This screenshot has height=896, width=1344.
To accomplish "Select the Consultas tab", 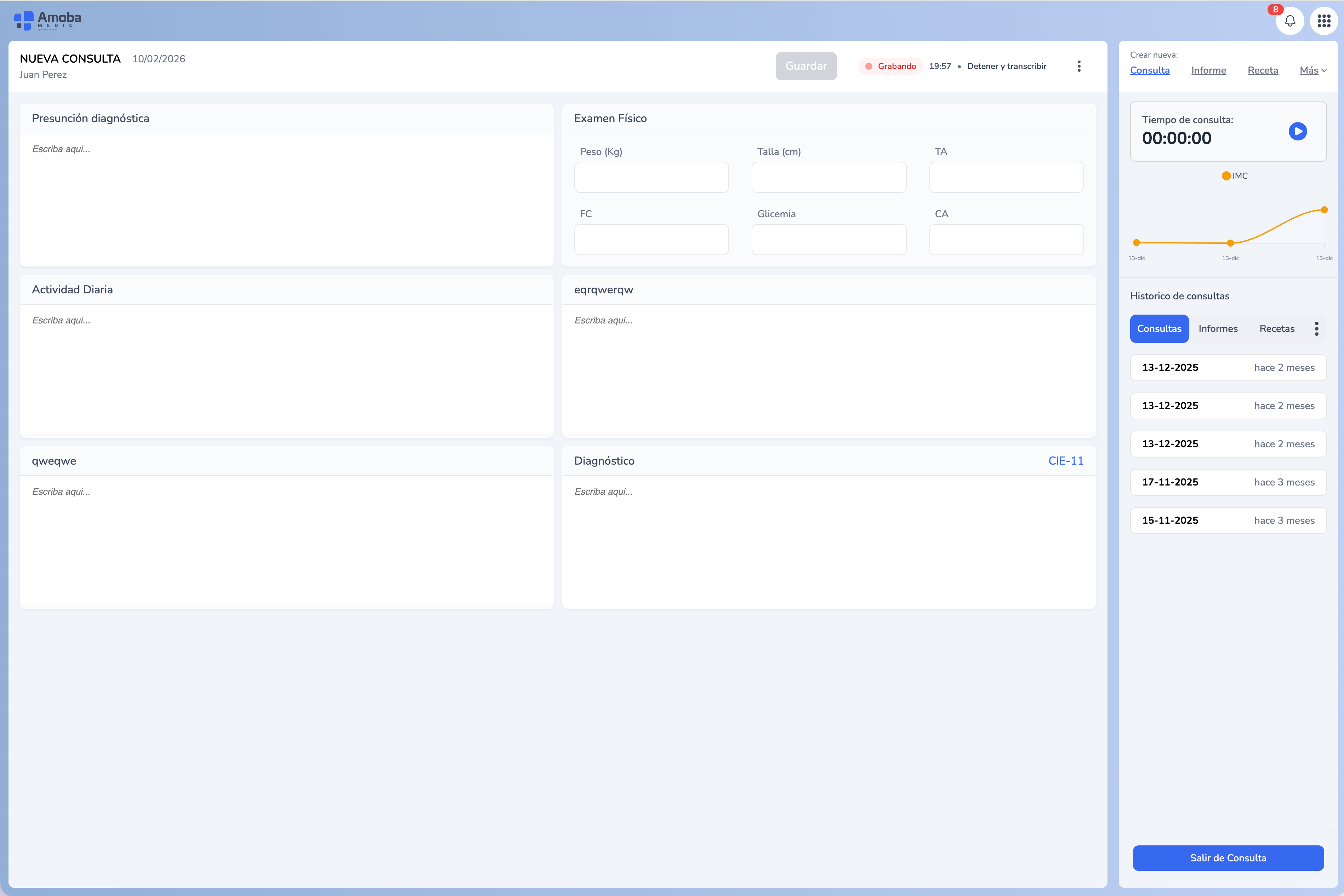I will point(1159,329).
